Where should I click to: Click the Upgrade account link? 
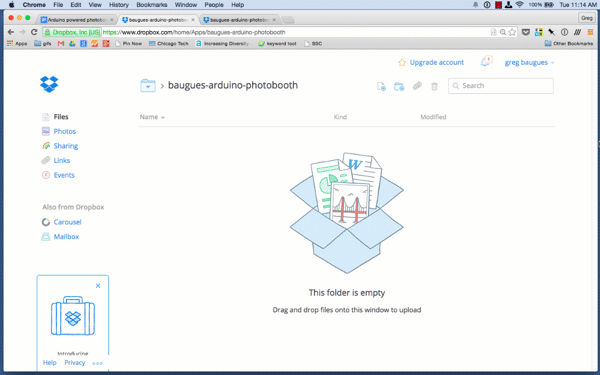(437, 62)
